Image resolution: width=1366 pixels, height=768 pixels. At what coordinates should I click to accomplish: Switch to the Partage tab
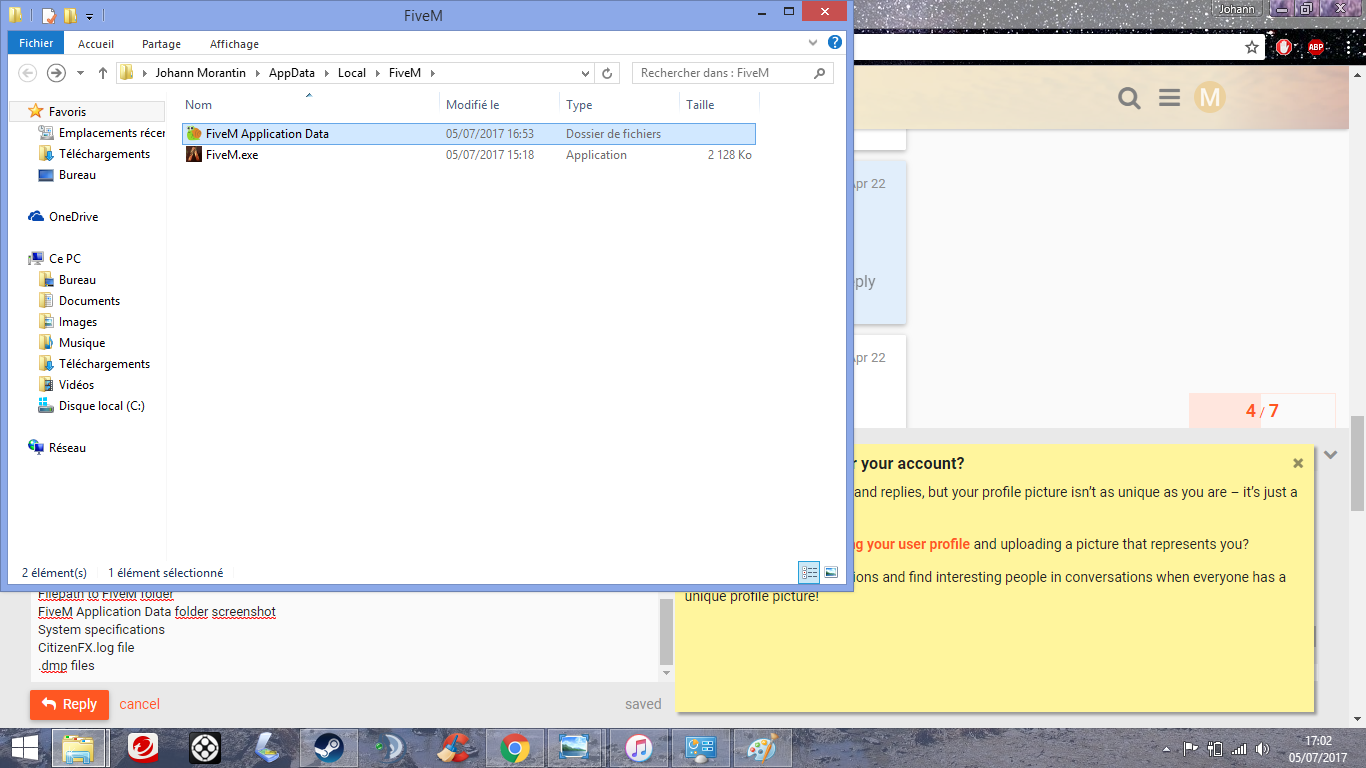coord(161,44)
